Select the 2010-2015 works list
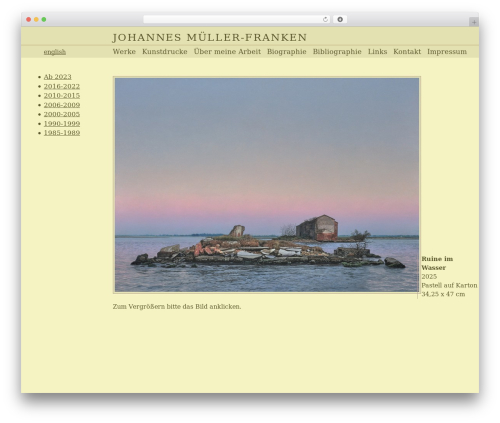 click(x=62, y=96)
